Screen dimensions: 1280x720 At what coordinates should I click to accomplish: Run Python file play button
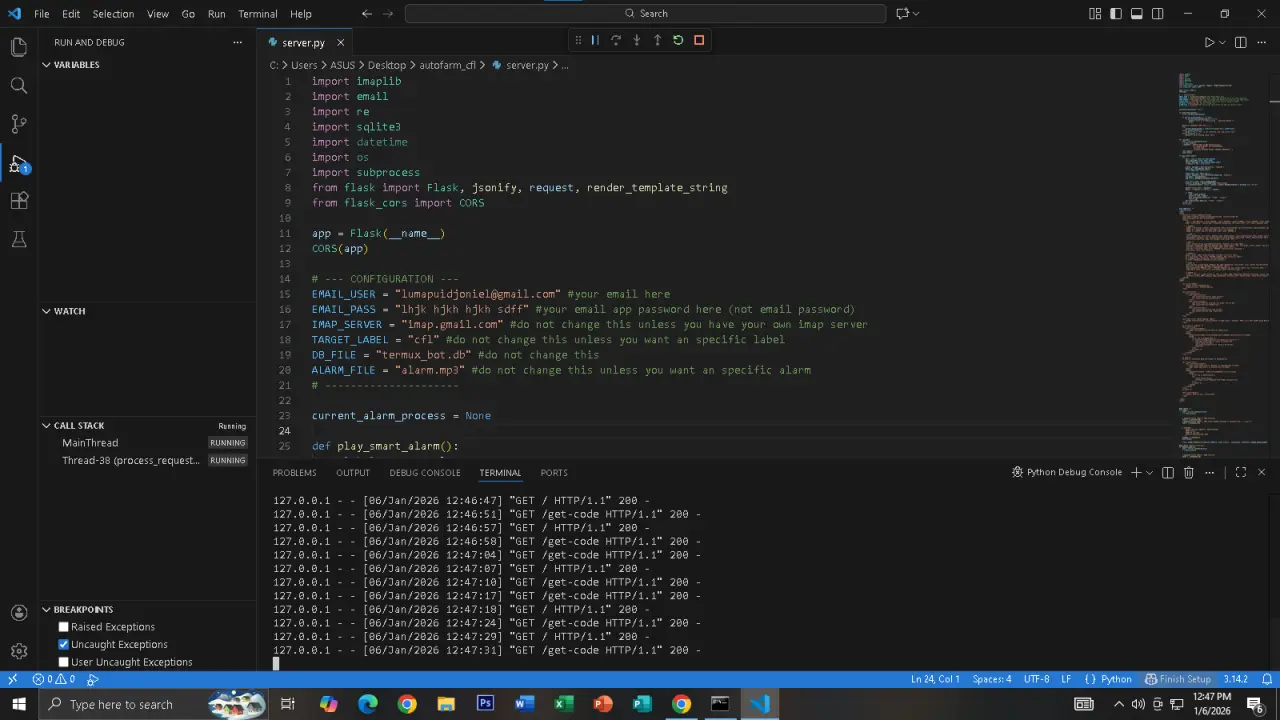[1208, 42]
